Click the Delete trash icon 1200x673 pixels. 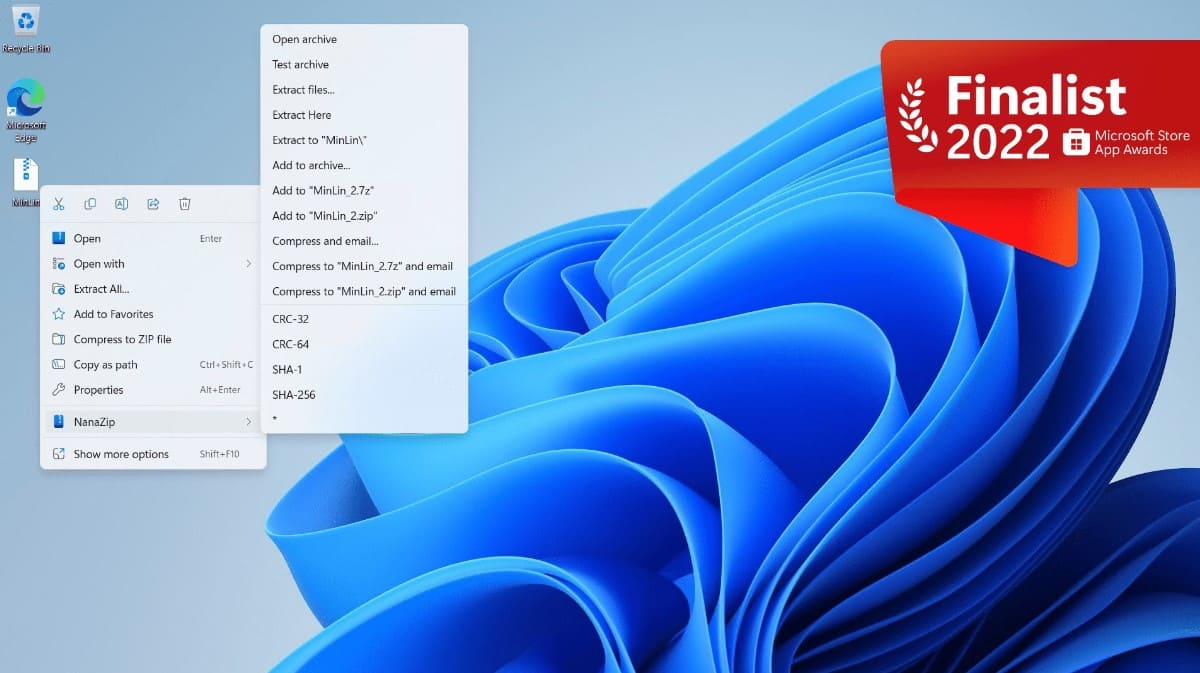pyautogui.click(x=185, y=204)
